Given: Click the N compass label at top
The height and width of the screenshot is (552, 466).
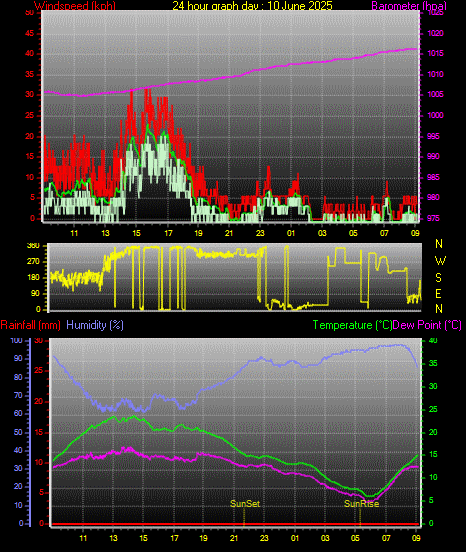Looking at the screenshot, I should click(439, 244).
